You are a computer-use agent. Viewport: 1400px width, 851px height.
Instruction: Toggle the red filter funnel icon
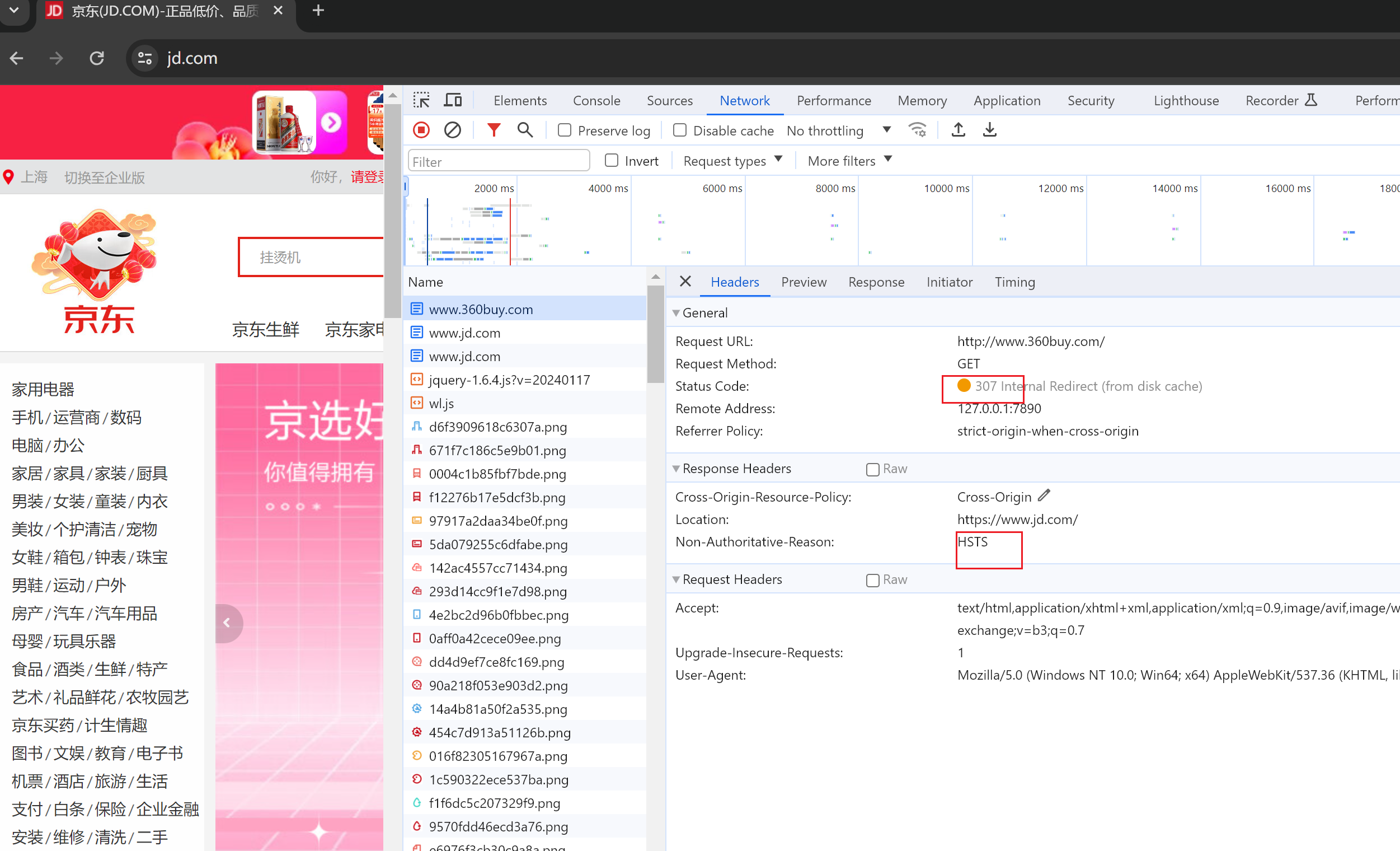click(494, 130)
